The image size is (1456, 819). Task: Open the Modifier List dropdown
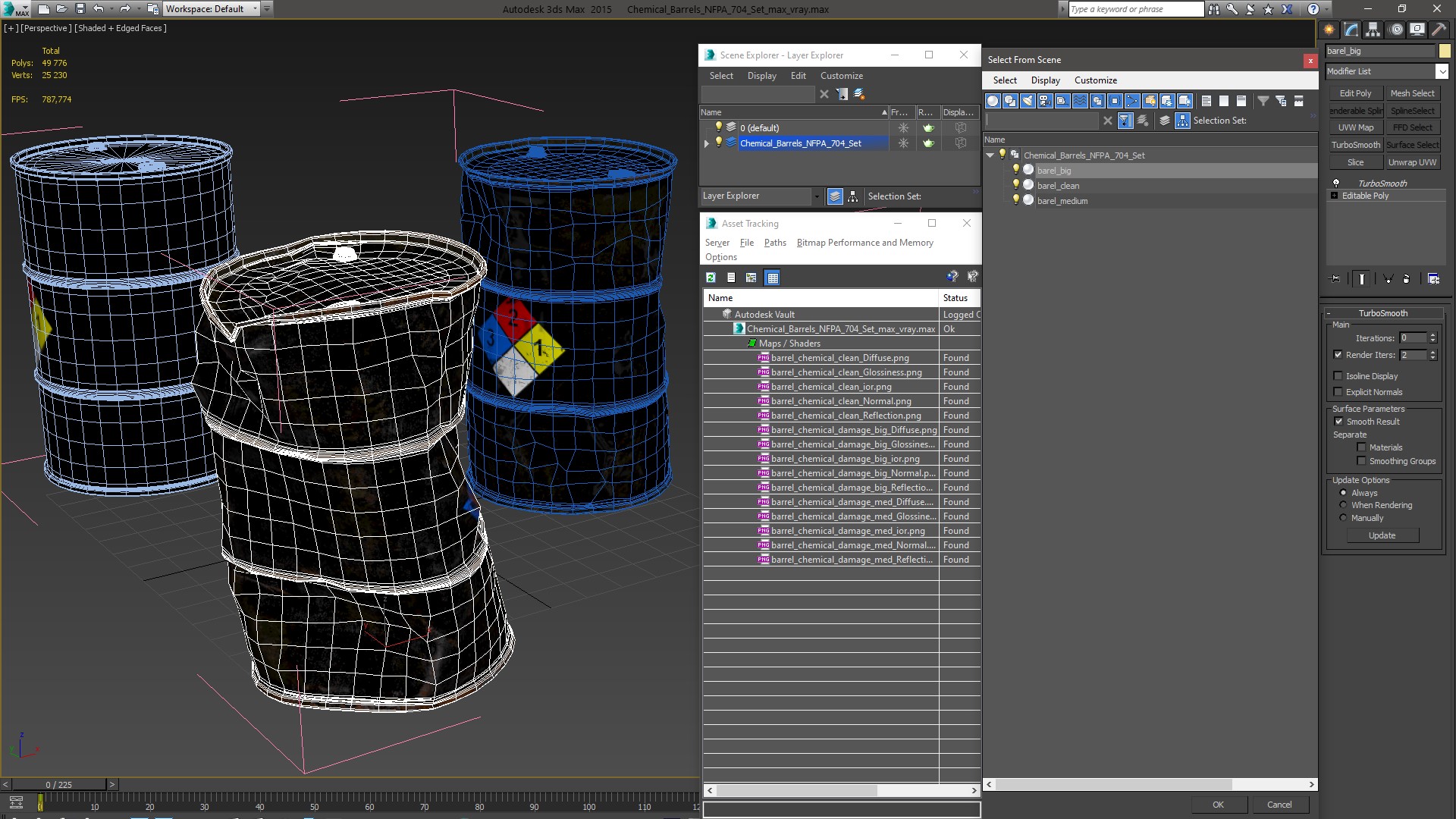[1442, 71]
